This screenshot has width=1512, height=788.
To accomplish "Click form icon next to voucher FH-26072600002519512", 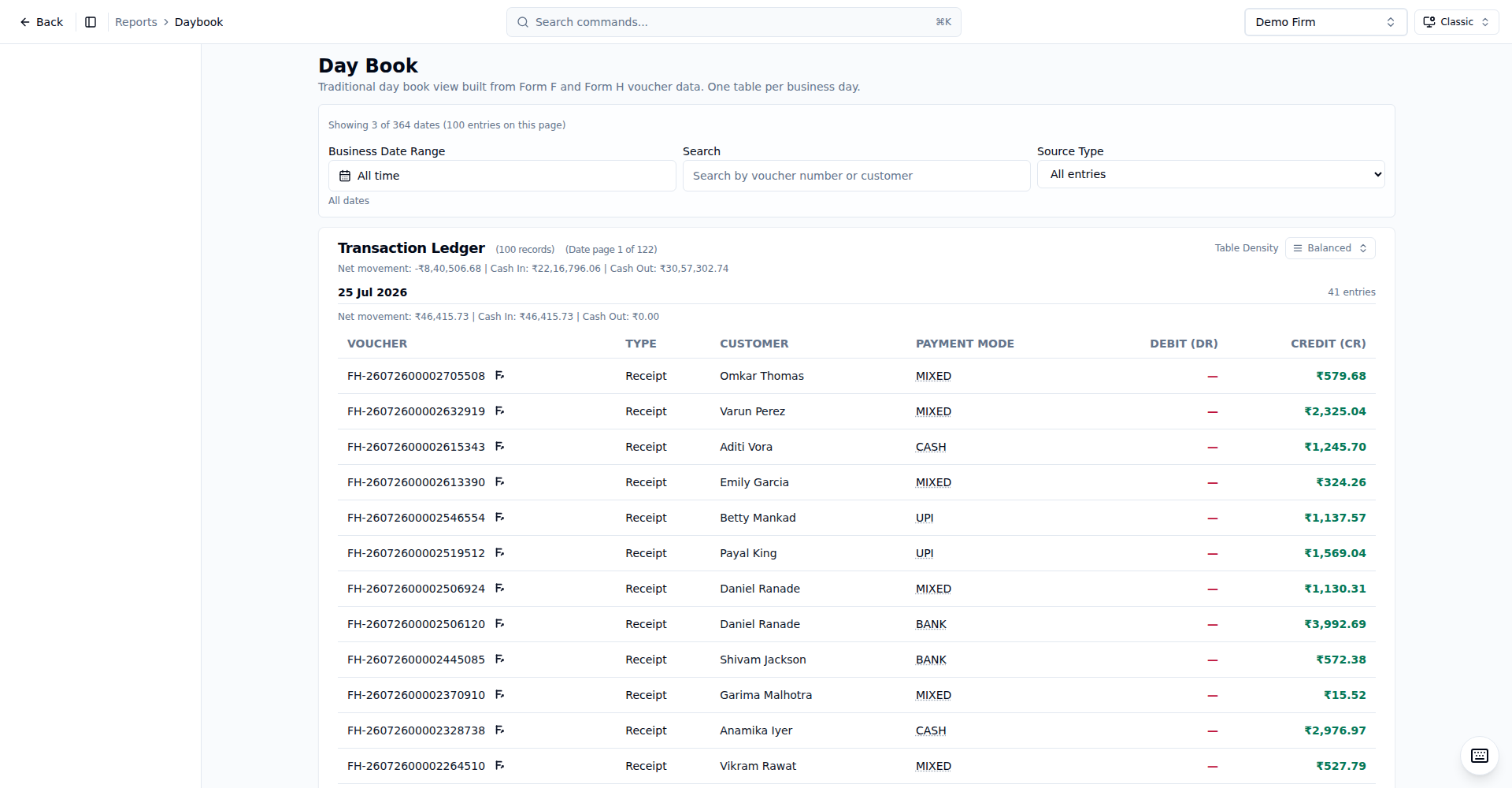I will click(x=499, y=553).
